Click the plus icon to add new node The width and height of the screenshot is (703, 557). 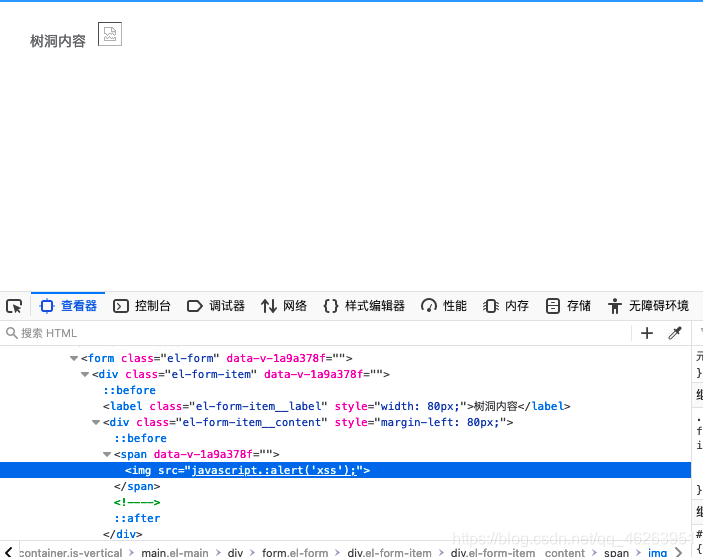[647, 333]
